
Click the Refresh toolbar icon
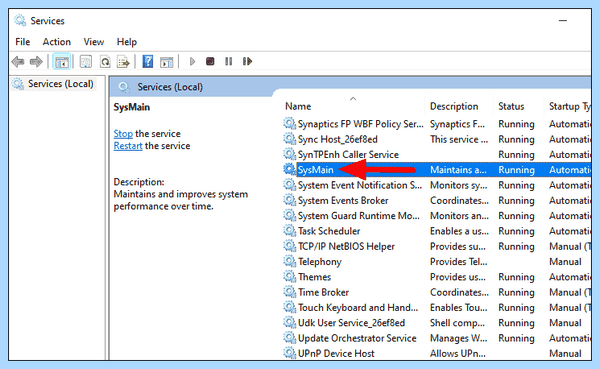pos(105,62)
